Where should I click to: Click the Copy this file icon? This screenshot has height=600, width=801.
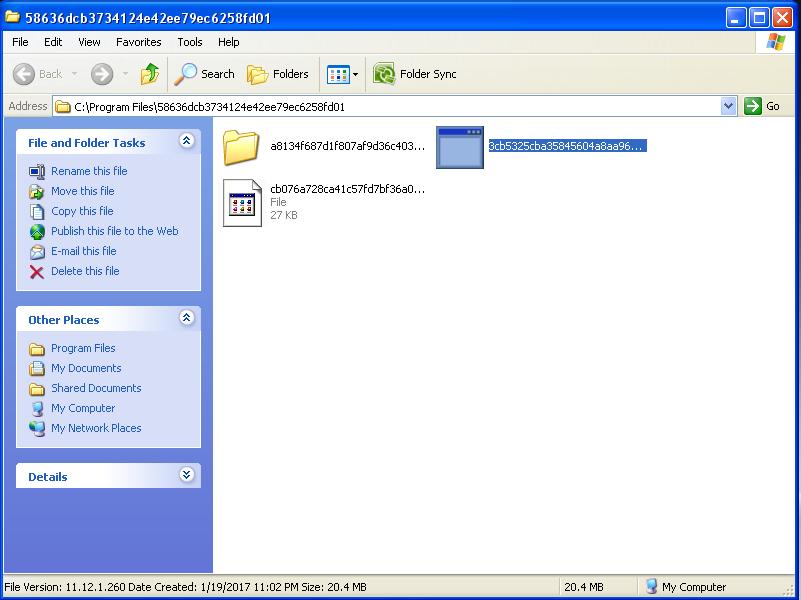[37, 211]
